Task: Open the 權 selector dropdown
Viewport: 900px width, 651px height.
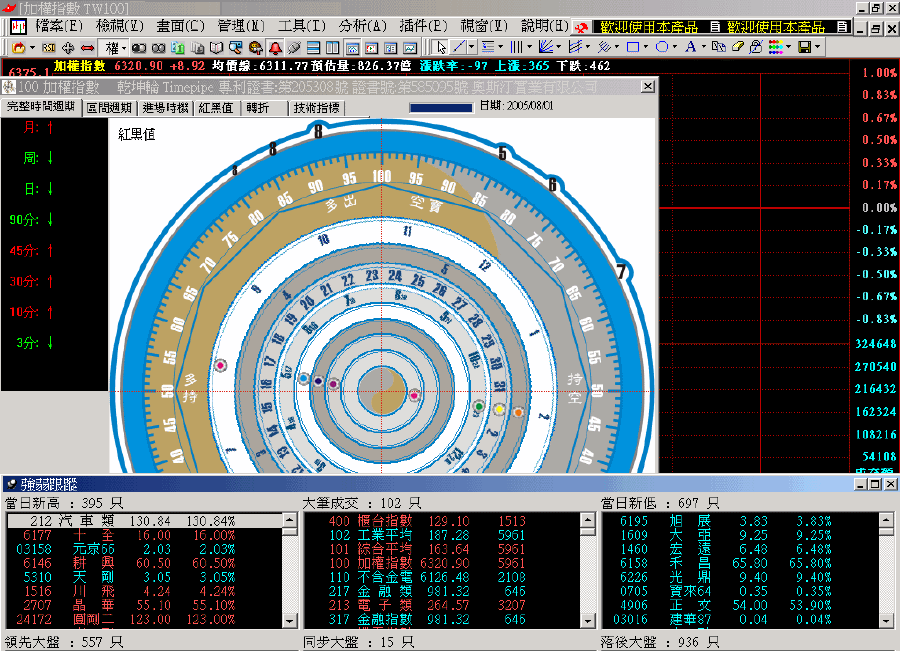Action: [123, 47]
